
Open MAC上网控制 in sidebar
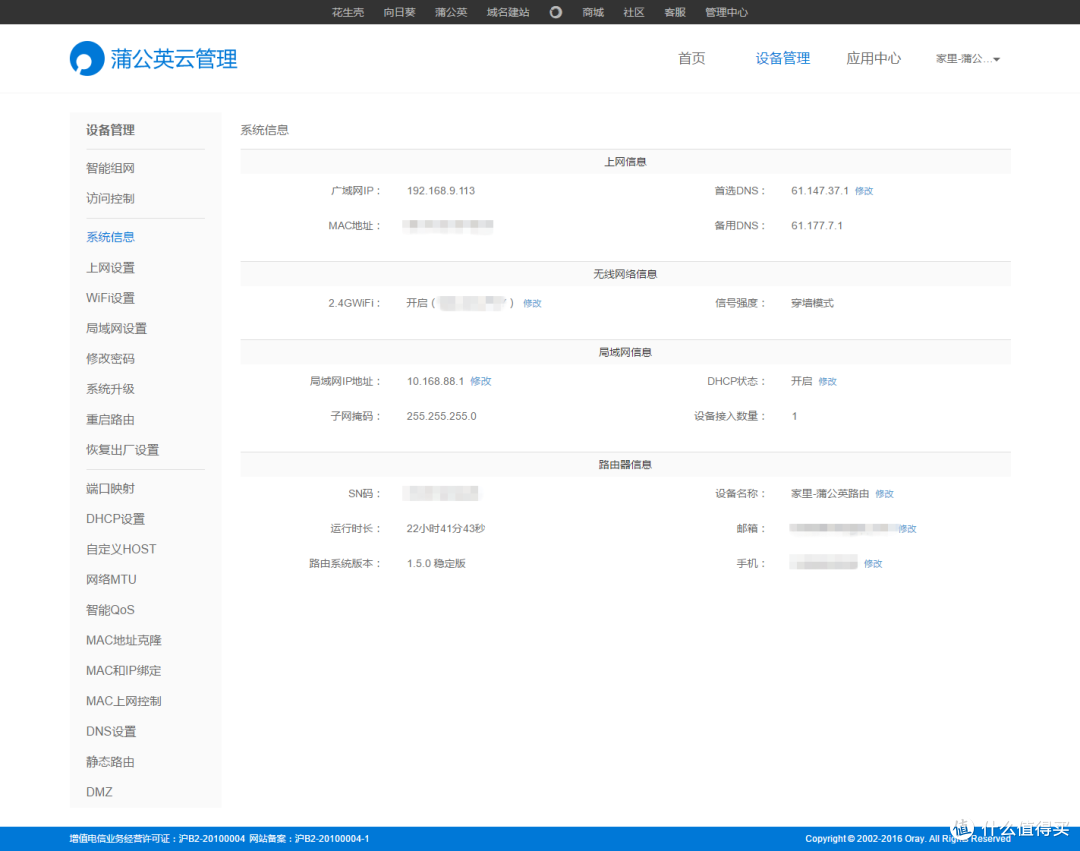click(x=123, y=701)
